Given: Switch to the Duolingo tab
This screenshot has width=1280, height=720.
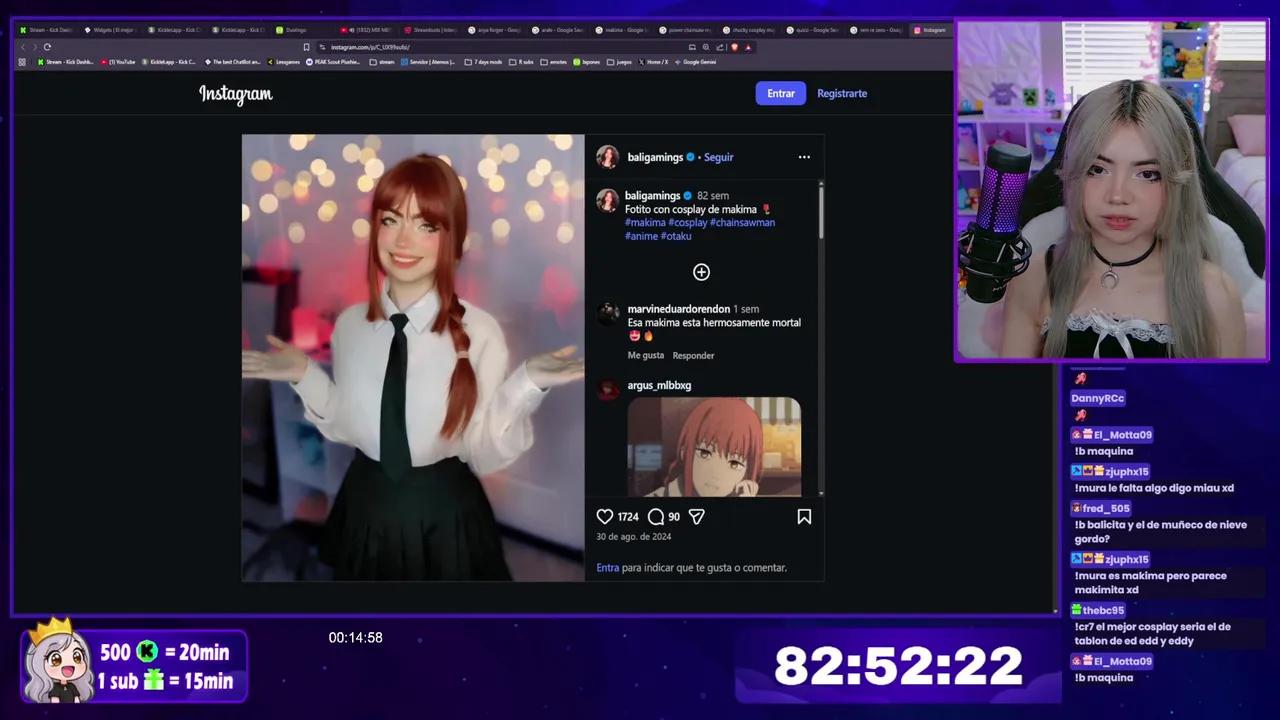Looking at the screenshot, I should click(301, 30).
